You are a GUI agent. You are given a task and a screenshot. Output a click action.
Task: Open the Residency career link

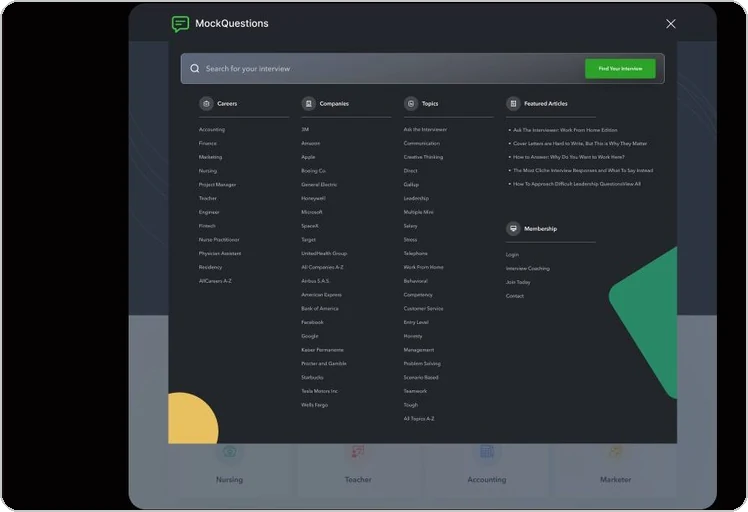(210, 267)
